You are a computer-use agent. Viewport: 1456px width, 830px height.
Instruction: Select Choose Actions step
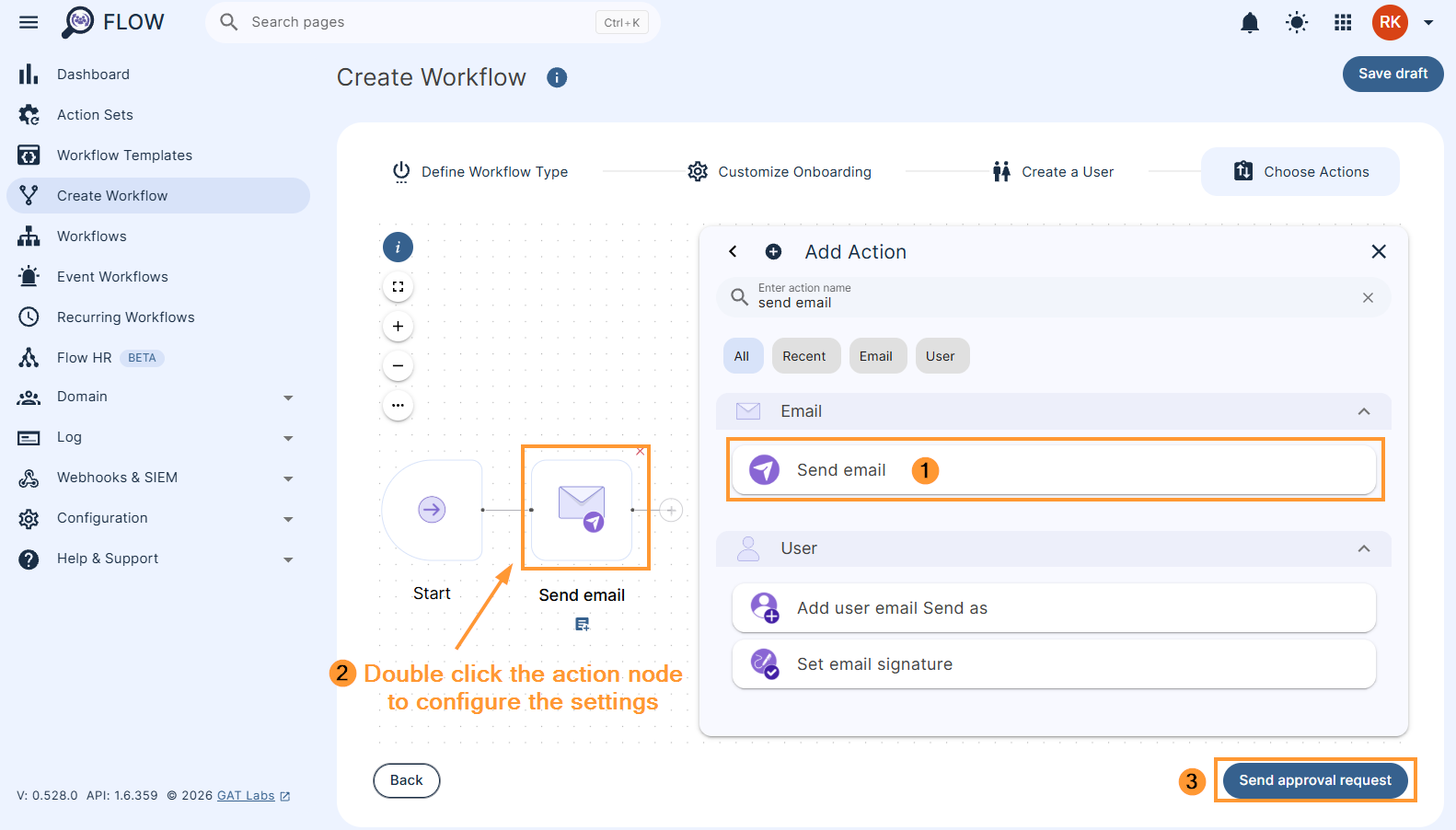tap(1300, 172)
